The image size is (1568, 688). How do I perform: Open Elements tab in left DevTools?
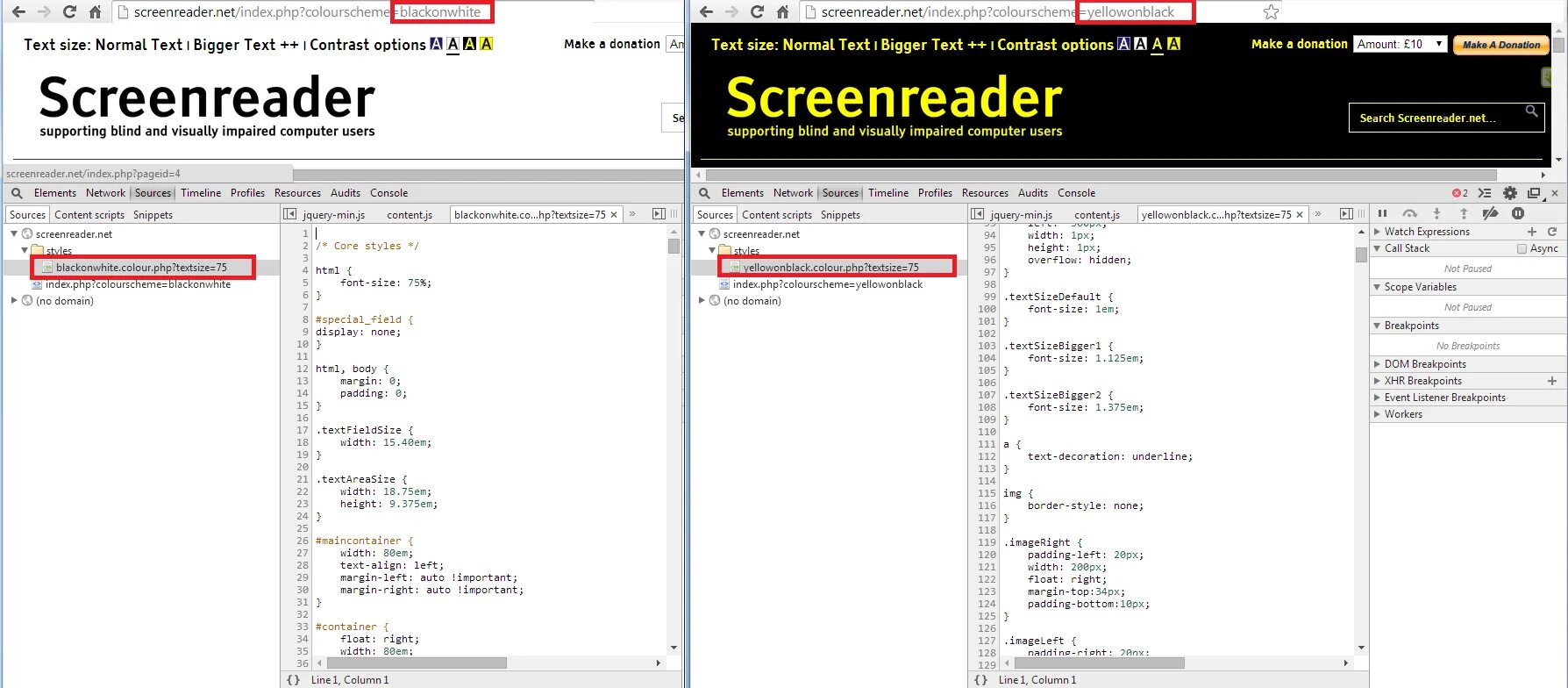(55, 193)
